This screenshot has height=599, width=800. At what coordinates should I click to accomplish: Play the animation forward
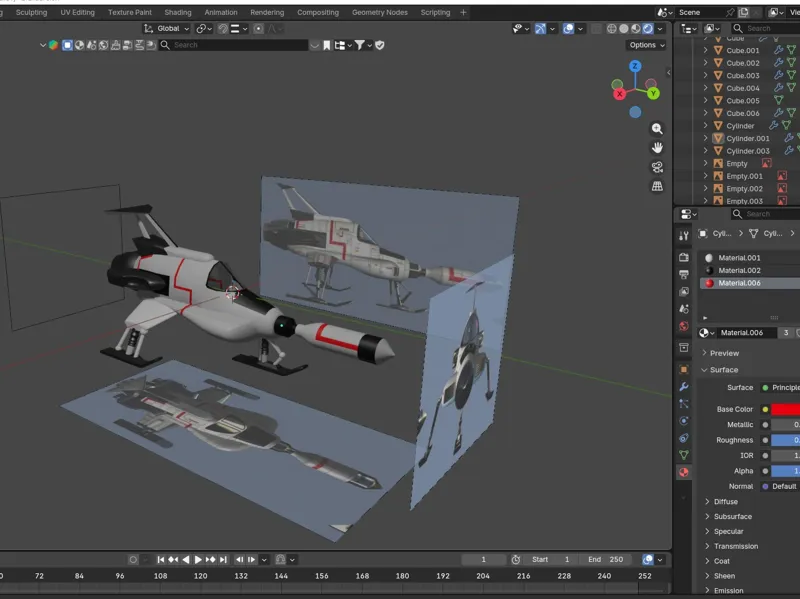coord(198,560)
